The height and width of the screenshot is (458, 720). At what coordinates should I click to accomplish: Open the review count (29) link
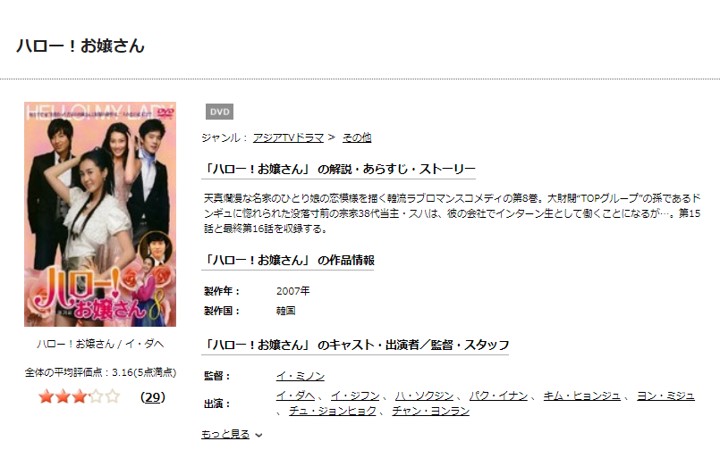[x=153, y=397]
